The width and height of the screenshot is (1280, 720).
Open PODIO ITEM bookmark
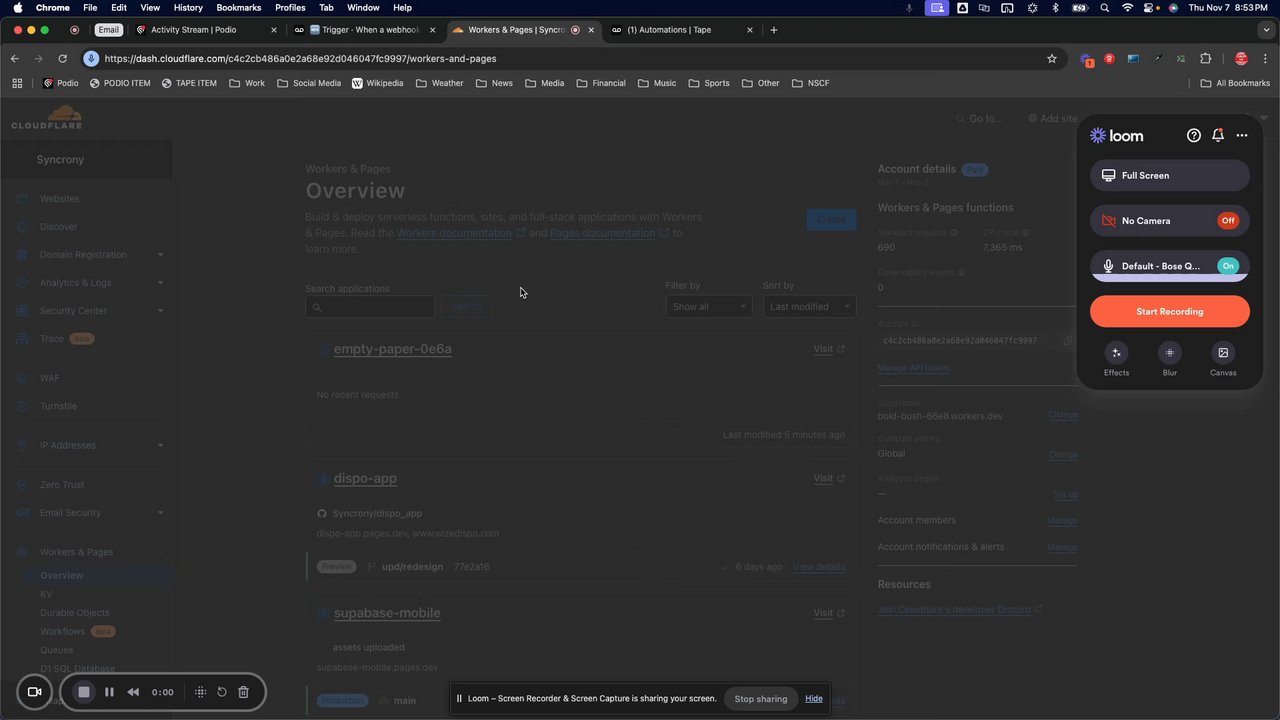coord(120,83)
